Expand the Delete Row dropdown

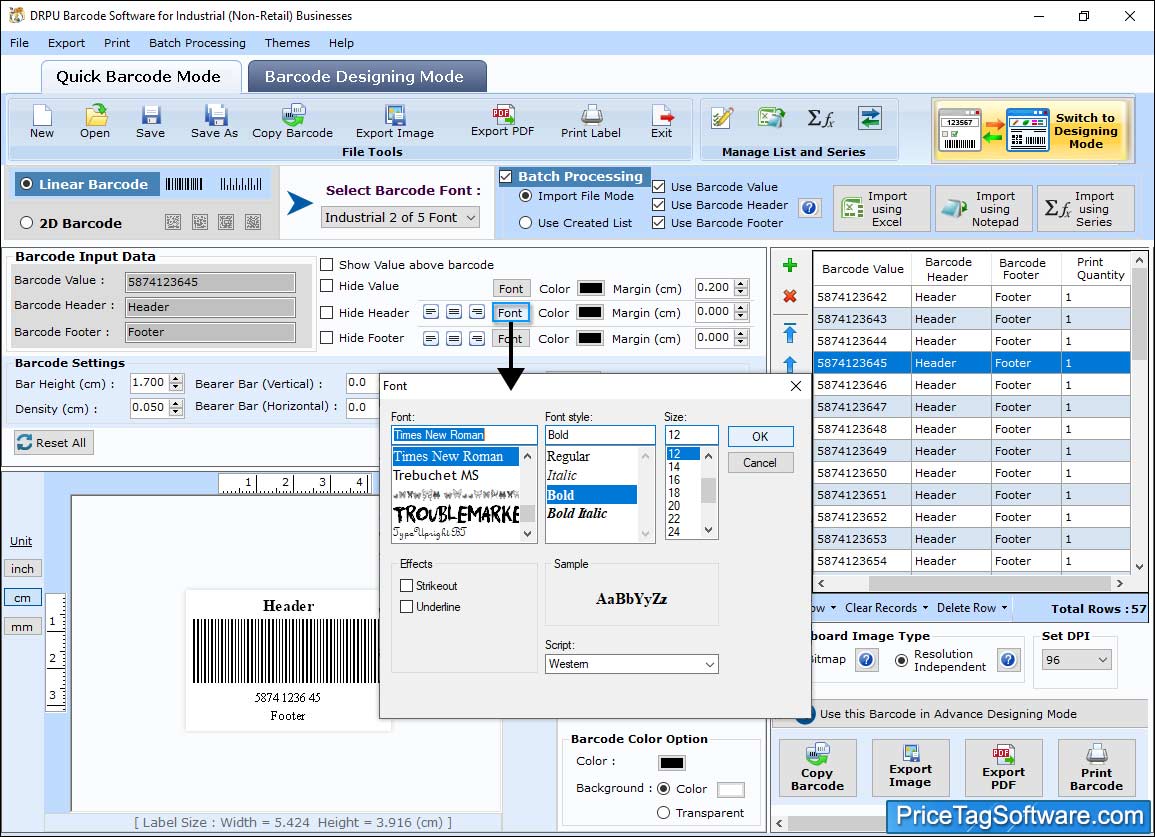pyautogui.click(x=972, y=608)
